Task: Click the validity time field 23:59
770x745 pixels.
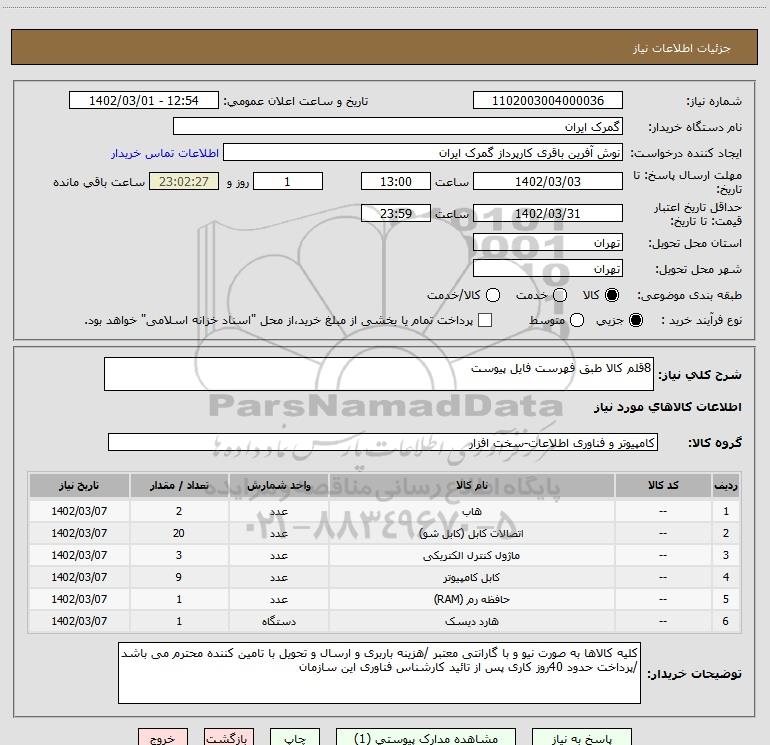Action: pyautogui.click(x=396, y=214)
